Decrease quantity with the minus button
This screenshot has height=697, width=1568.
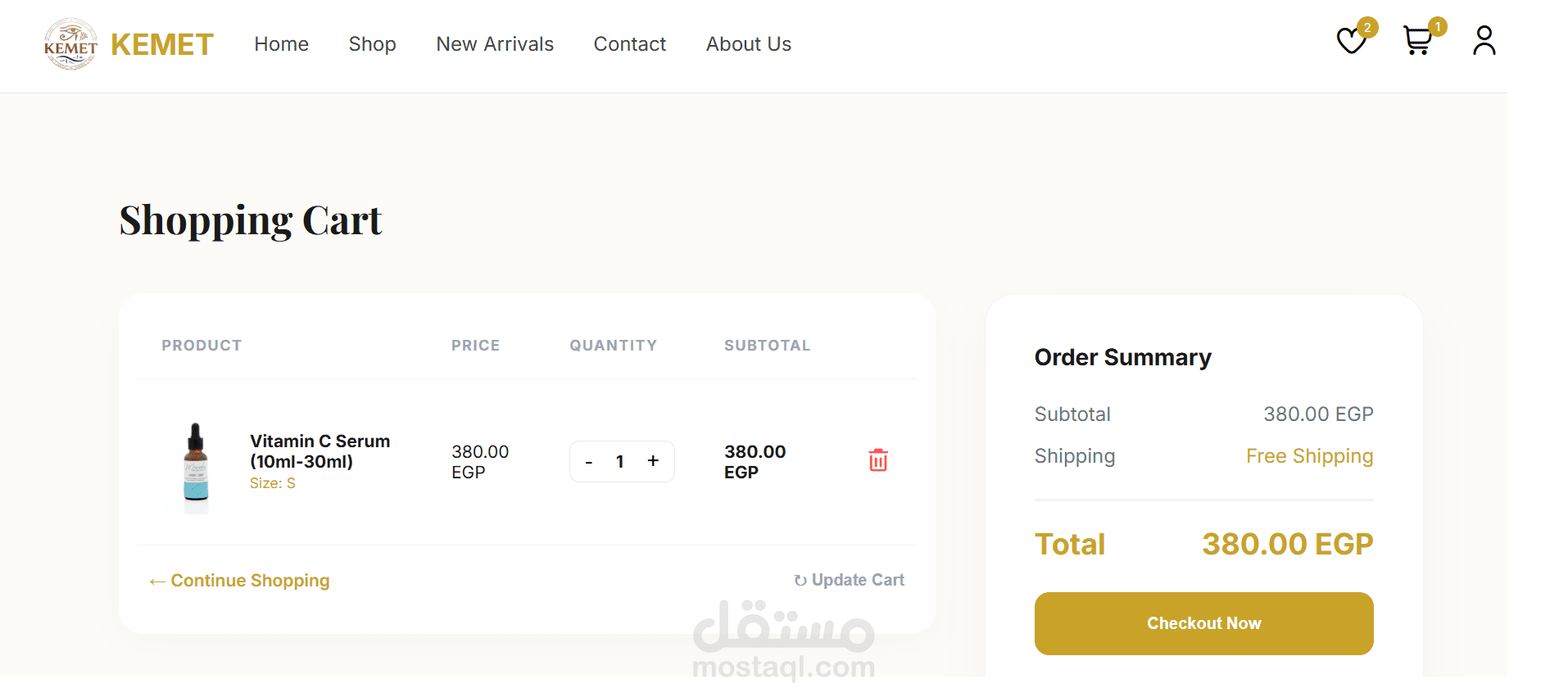(x=588, y=462)
